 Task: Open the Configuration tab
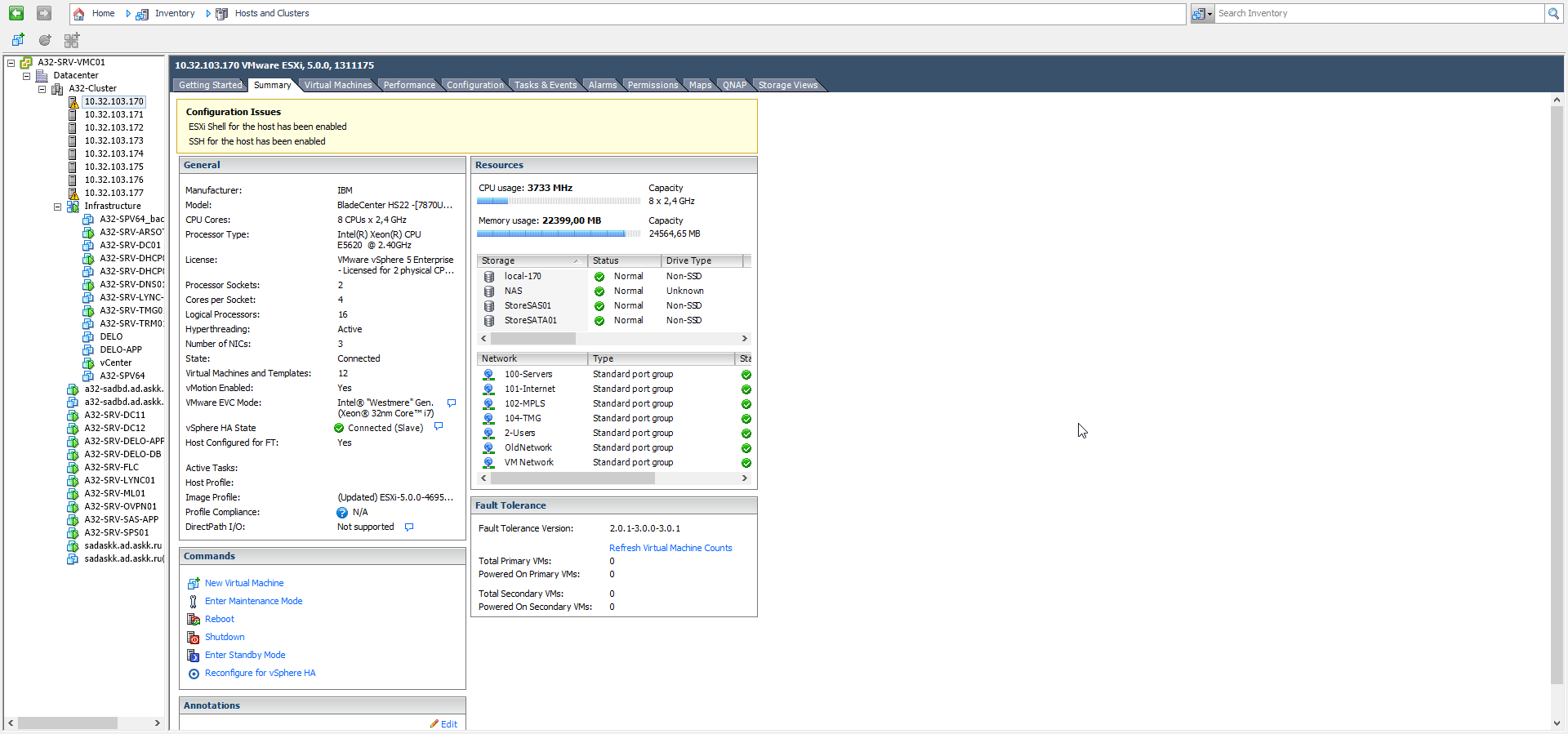[474, 85]
